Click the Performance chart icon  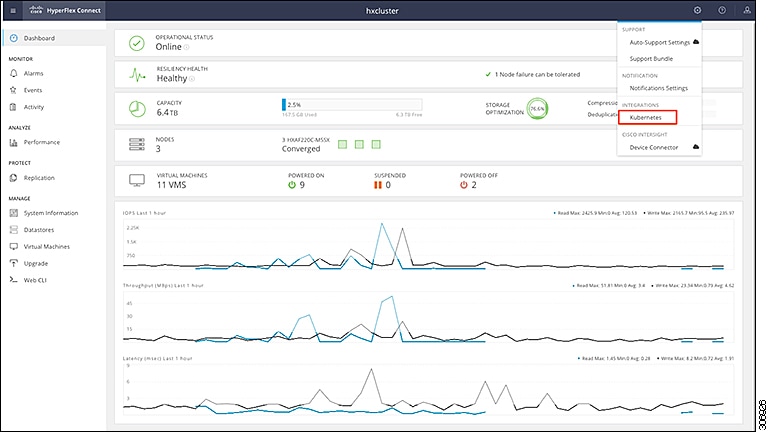[x=13, y=142]
